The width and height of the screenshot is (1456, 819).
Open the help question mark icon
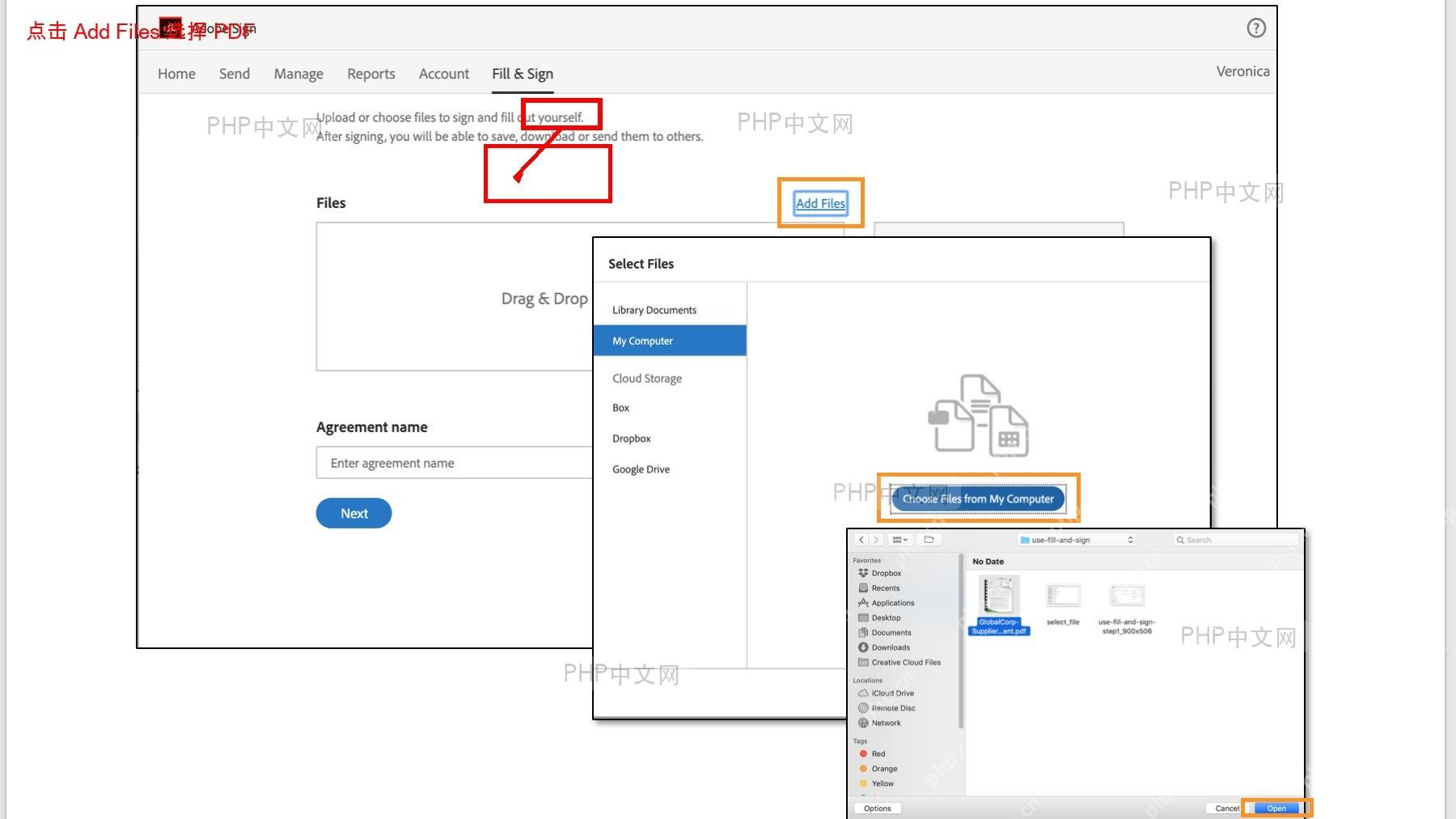[1256, 28]
